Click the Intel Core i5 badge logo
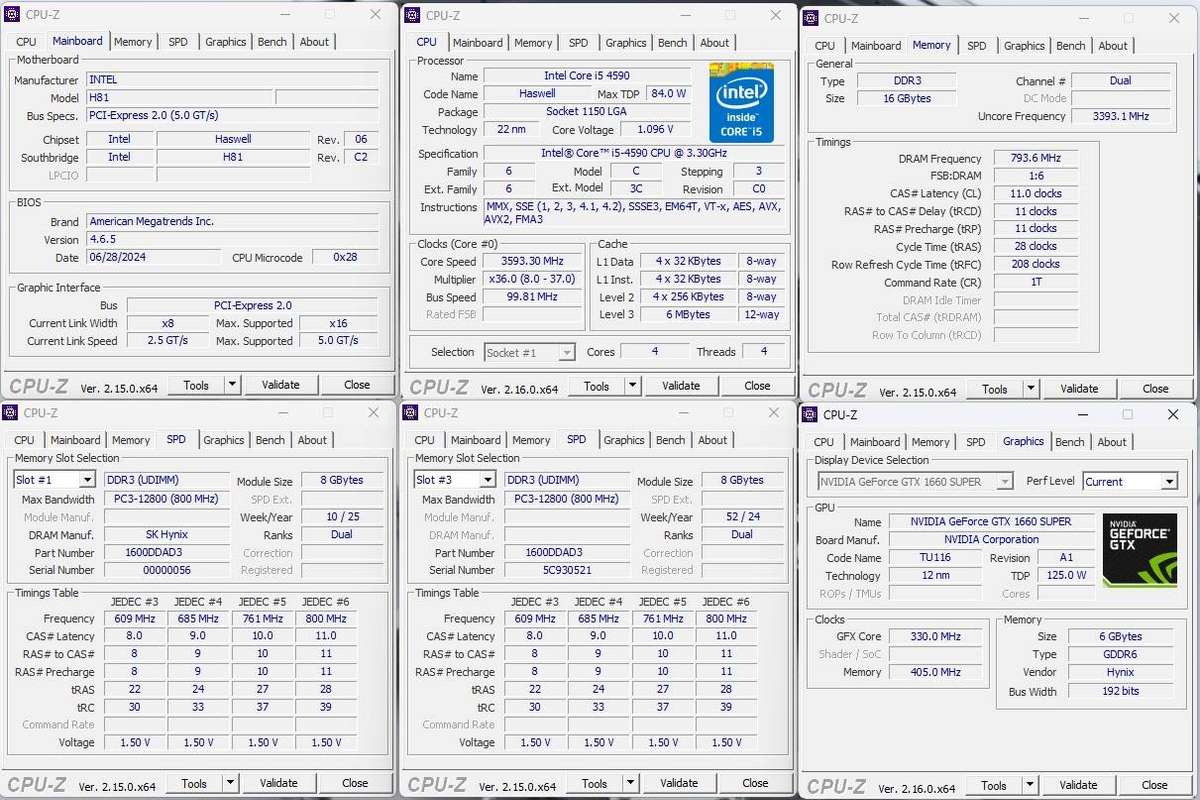1200x800 pixels. pos(742,102)
